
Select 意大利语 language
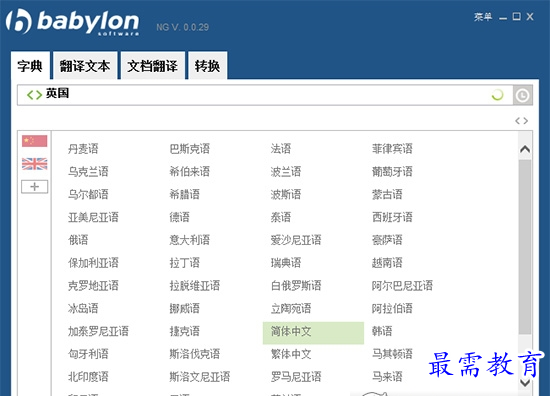click(x=189, y=240)
